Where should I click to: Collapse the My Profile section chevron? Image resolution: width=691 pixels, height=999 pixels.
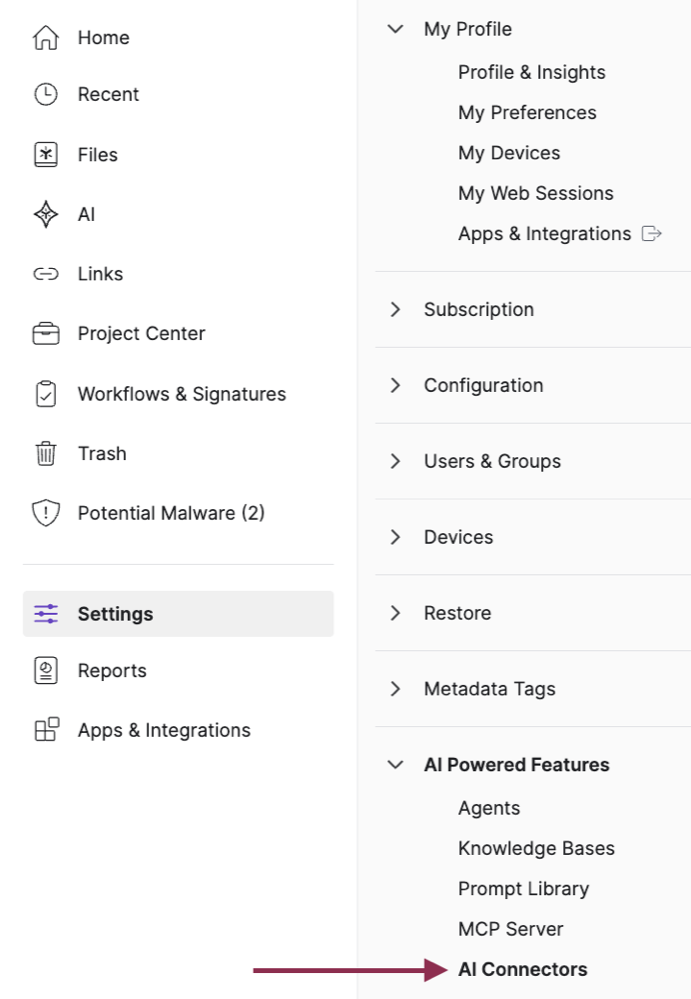pos(395,29)
